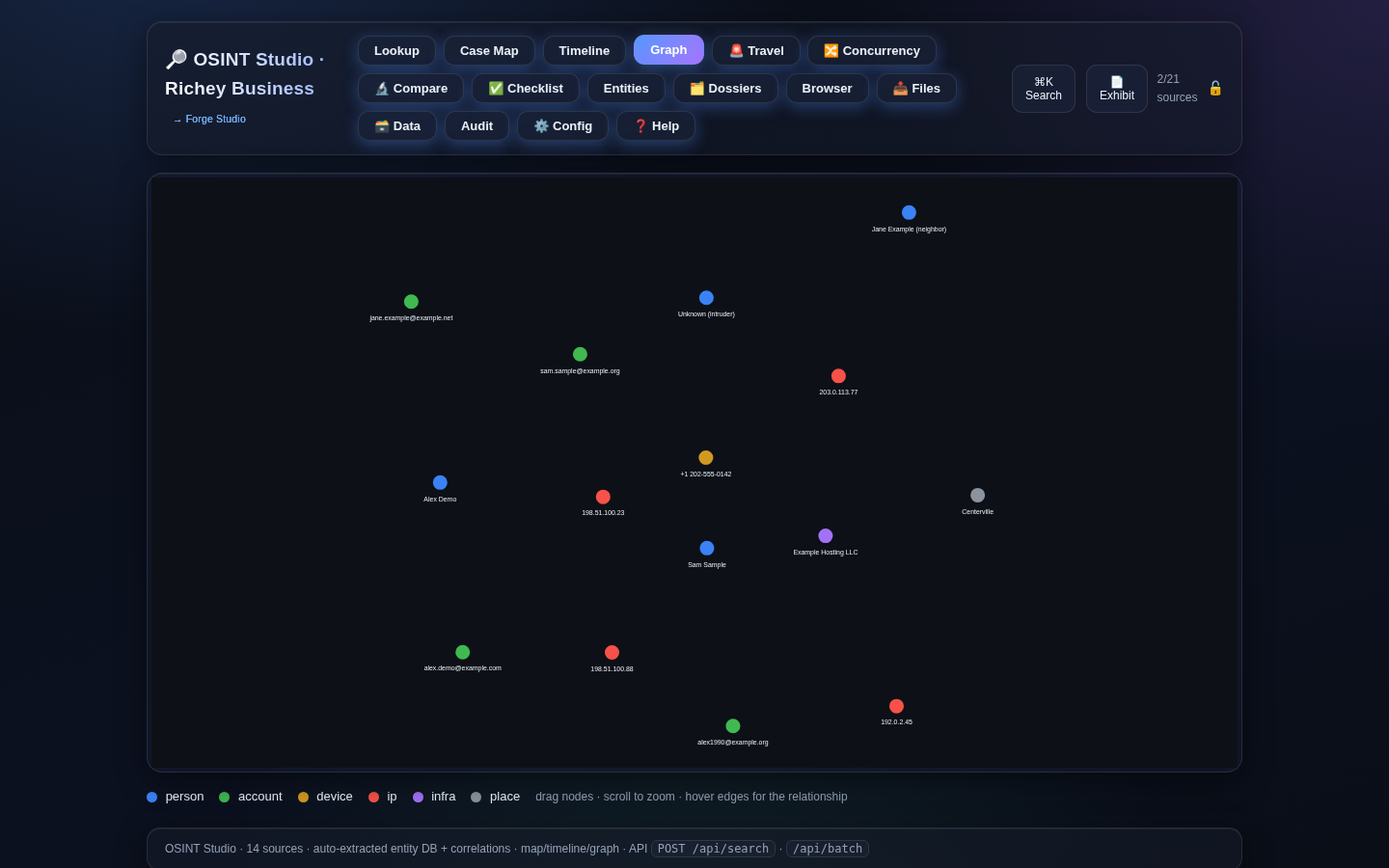Select the 203.0.113.77 IP node
The width and height of the screenshot is (1389, 868).
[838, 376]
